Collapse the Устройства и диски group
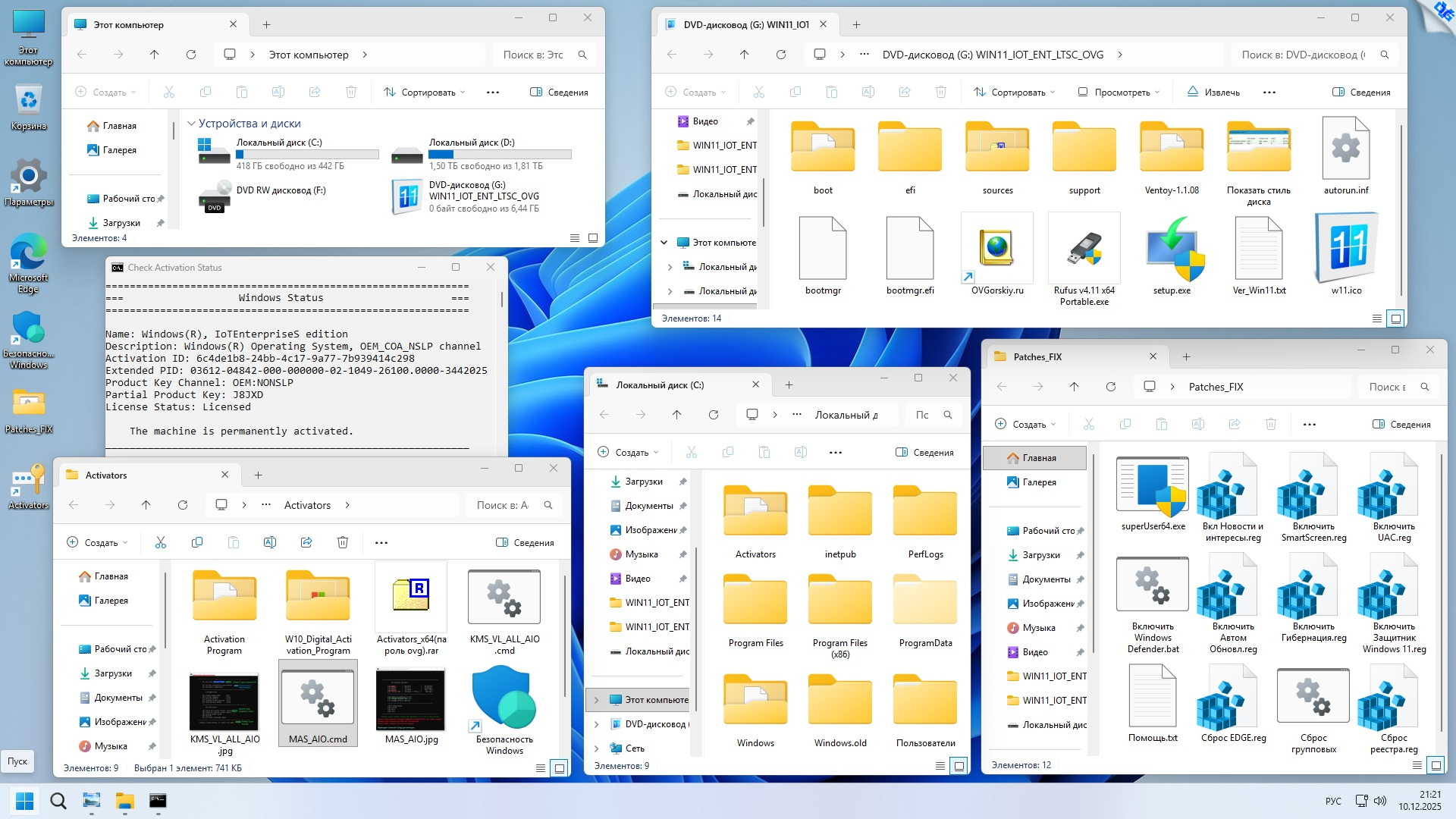 [192, 124]
